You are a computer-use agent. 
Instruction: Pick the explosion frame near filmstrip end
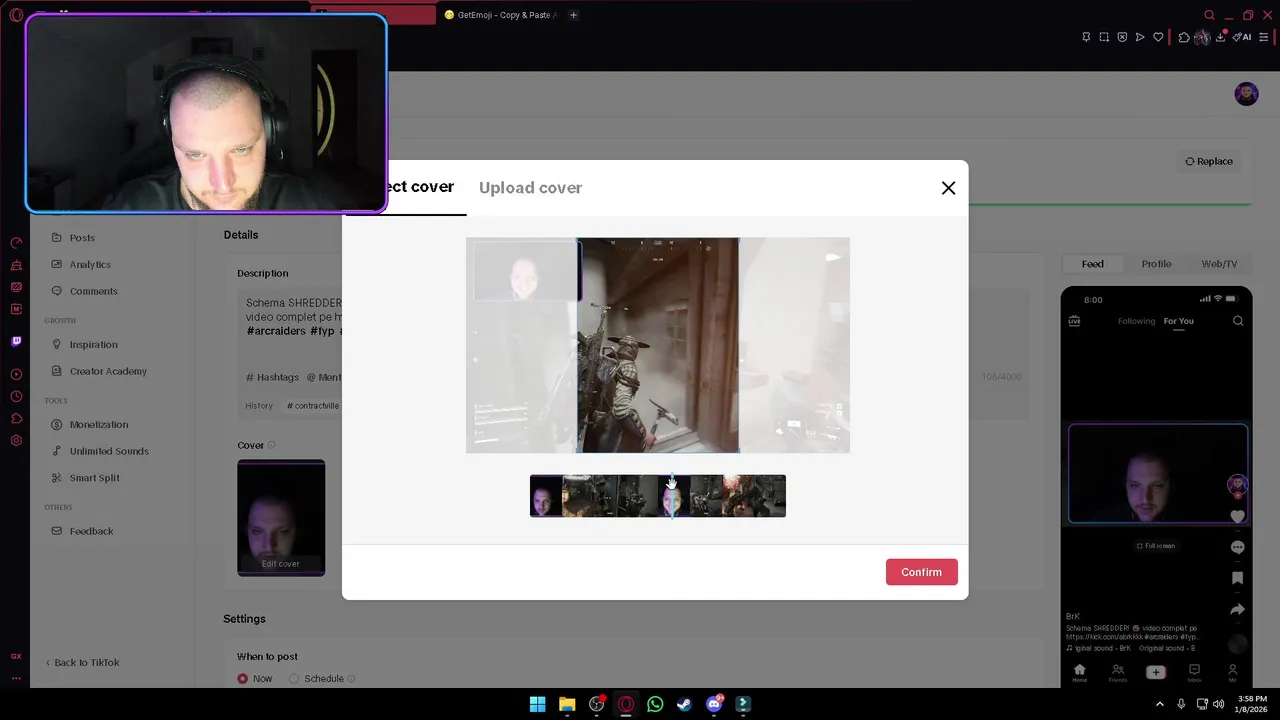pos(738,496)
